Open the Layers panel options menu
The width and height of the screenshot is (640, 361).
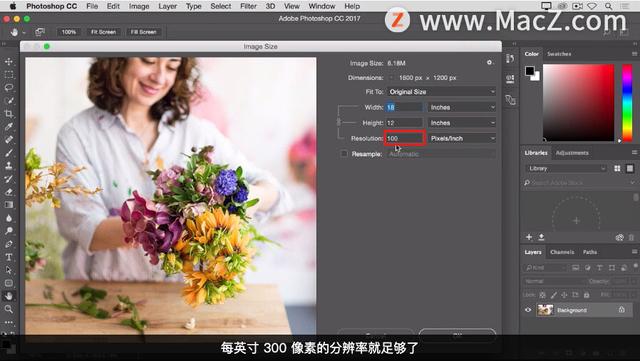[634, 252]
